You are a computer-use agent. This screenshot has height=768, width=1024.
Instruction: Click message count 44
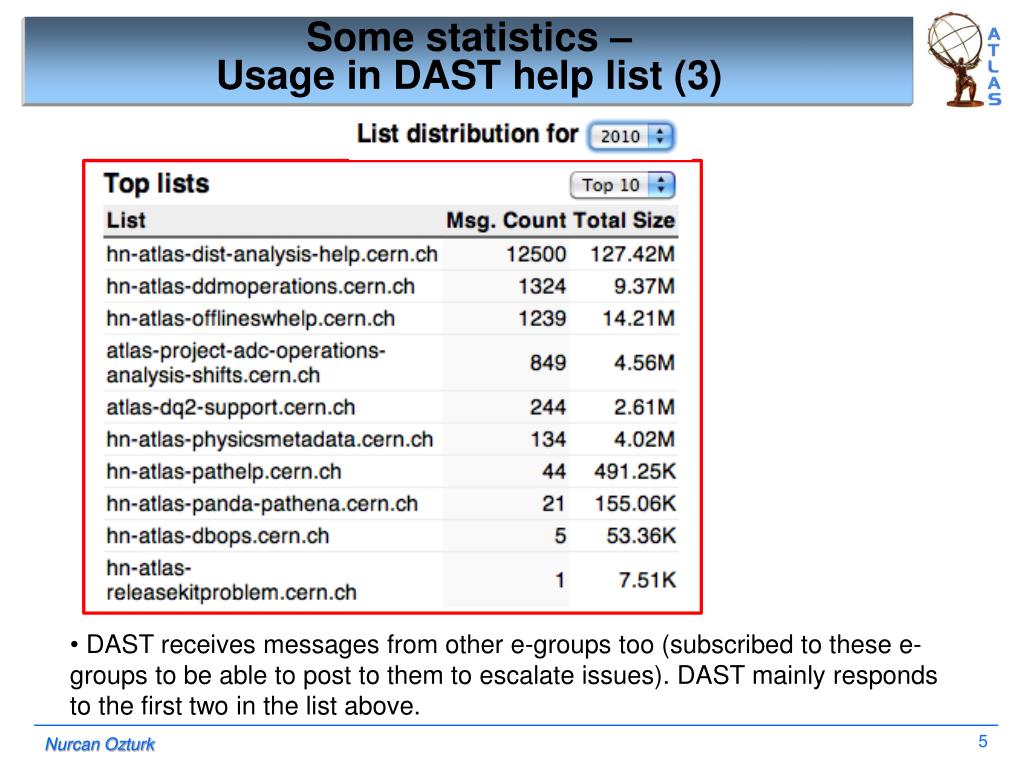554,471
